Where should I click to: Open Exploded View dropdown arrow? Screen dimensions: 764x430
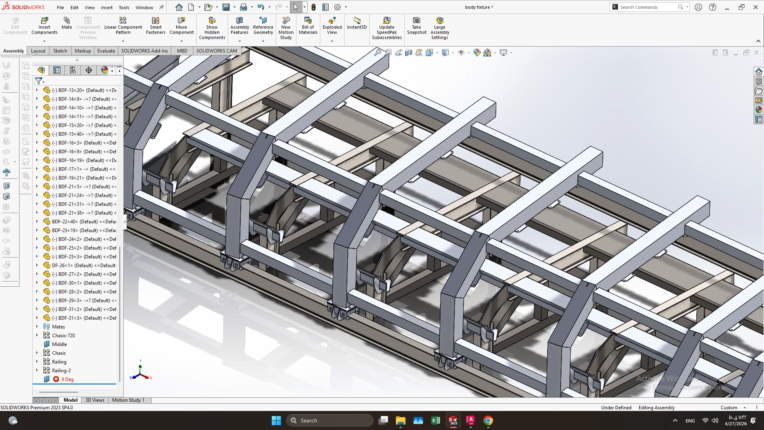coord(332,41)
